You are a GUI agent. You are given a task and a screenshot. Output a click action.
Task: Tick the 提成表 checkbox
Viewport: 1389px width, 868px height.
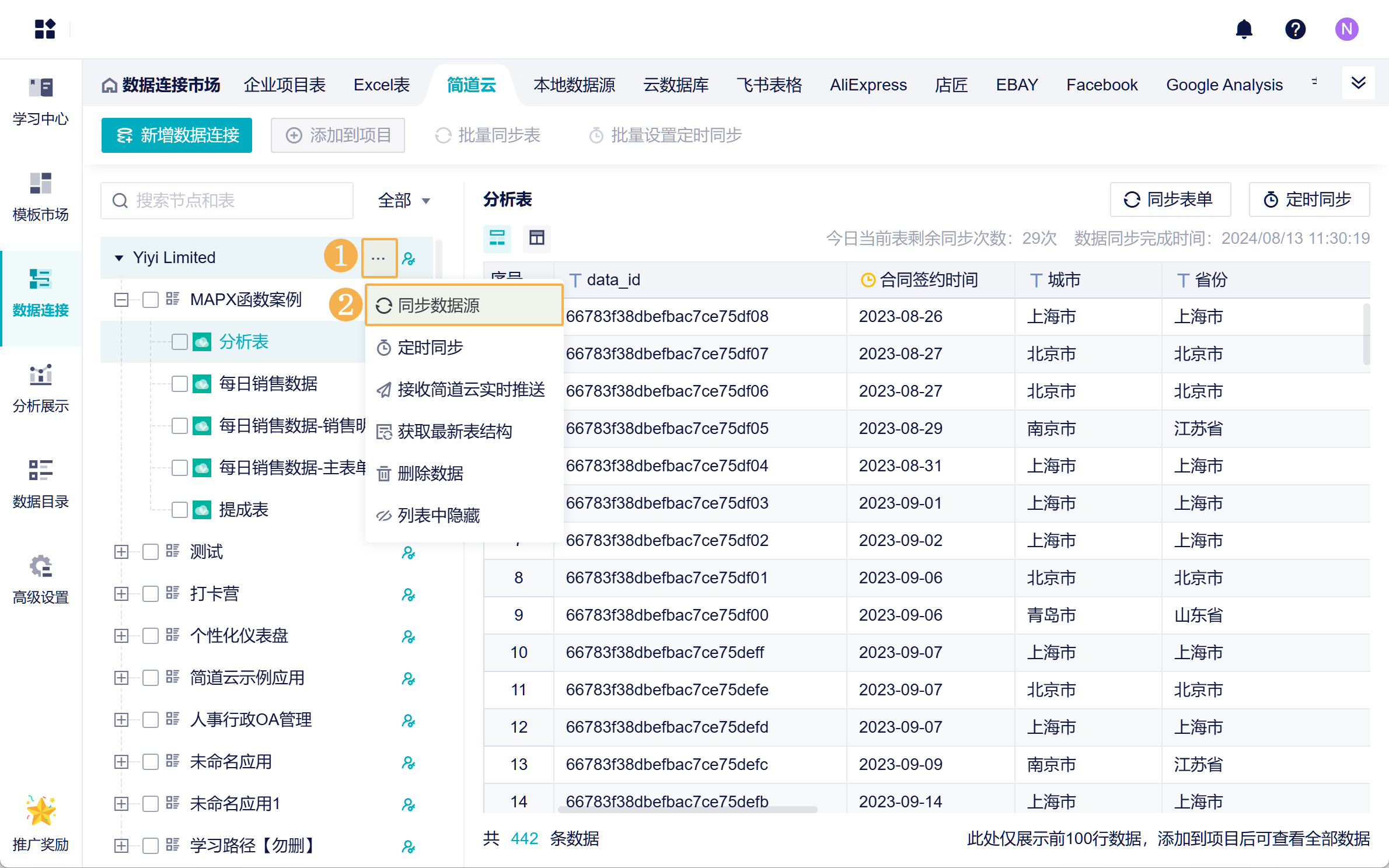(x=180, y=510)
